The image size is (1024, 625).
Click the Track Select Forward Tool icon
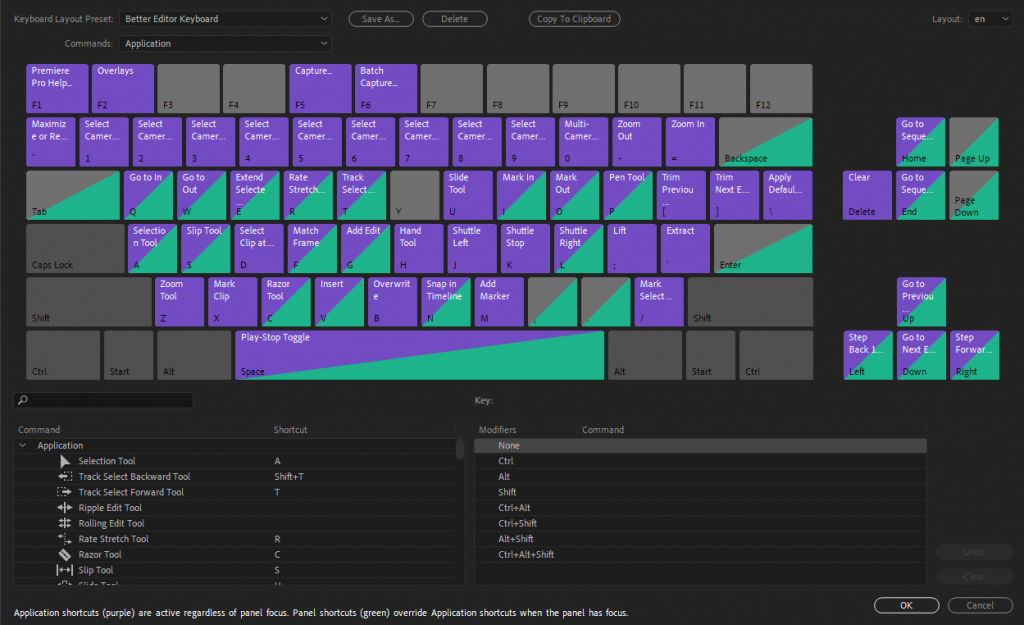click(66, 492)
